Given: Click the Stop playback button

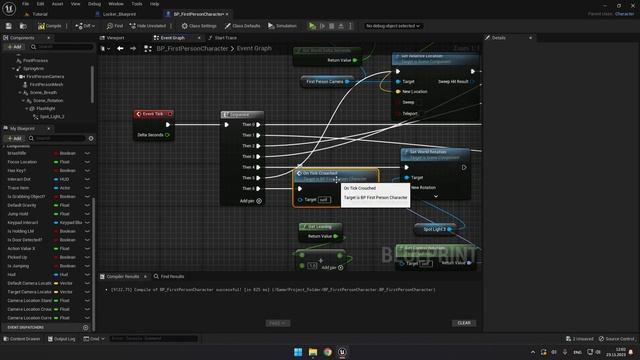Looking at the screenshot, I should click(331, 26).
